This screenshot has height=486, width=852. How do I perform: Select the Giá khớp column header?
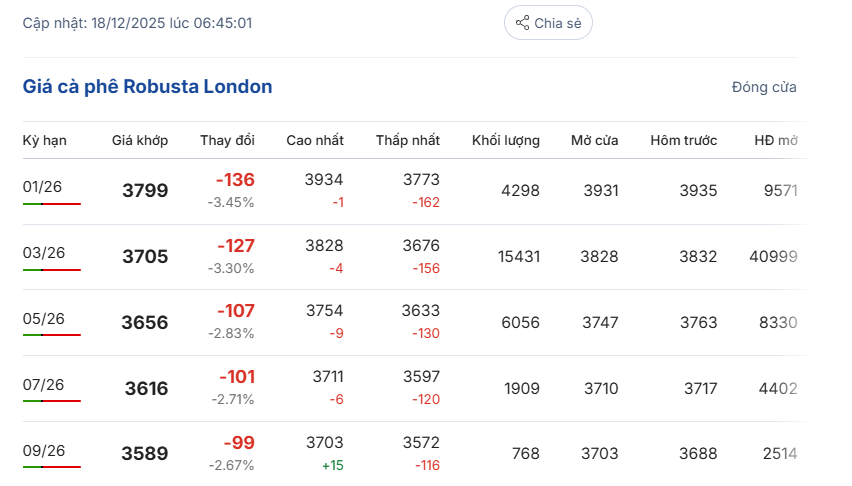point(140,140)
